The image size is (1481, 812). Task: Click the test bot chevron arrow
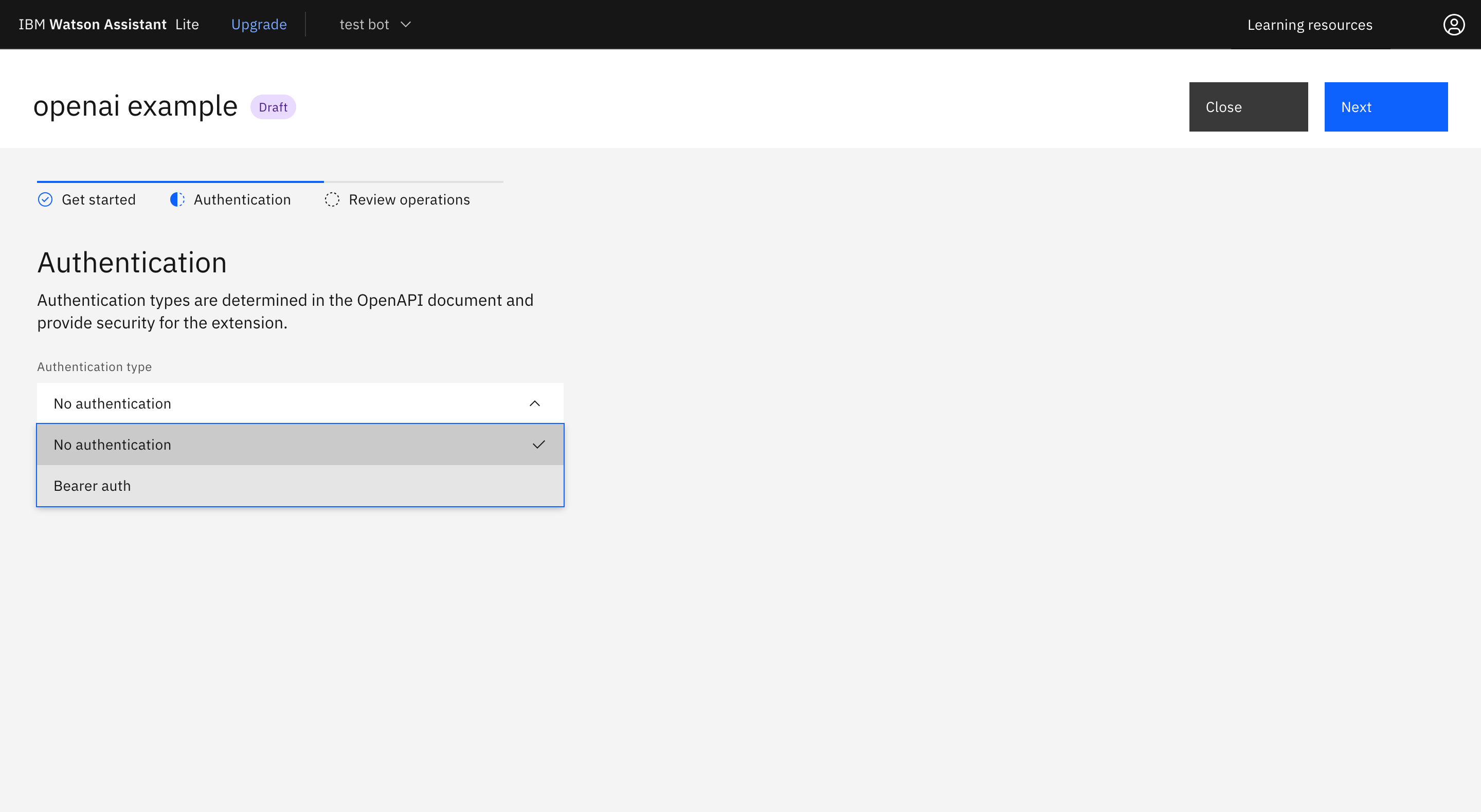pyautogui.click(x=405, y=25)
